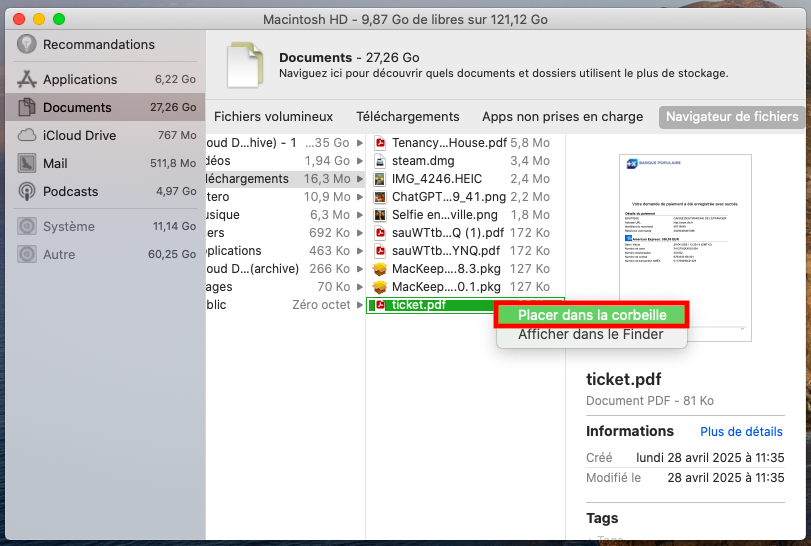Viewport: 811px width, 546px height.
Task: Select the sauWTtb…Q (1).pdf row
Action: coord(465,233)
